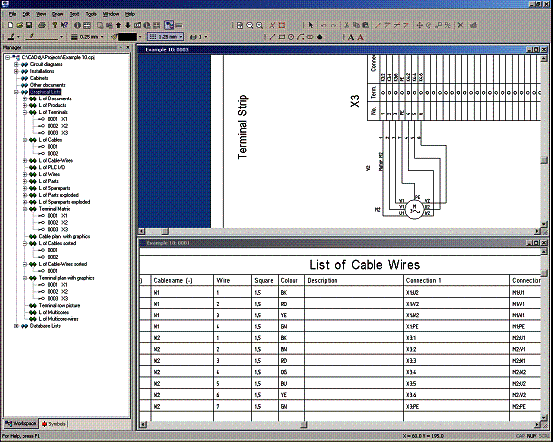Collapse the Terminal Matrix node
Image resolution: width=553 pixels, height=442 pixels.
25,209
